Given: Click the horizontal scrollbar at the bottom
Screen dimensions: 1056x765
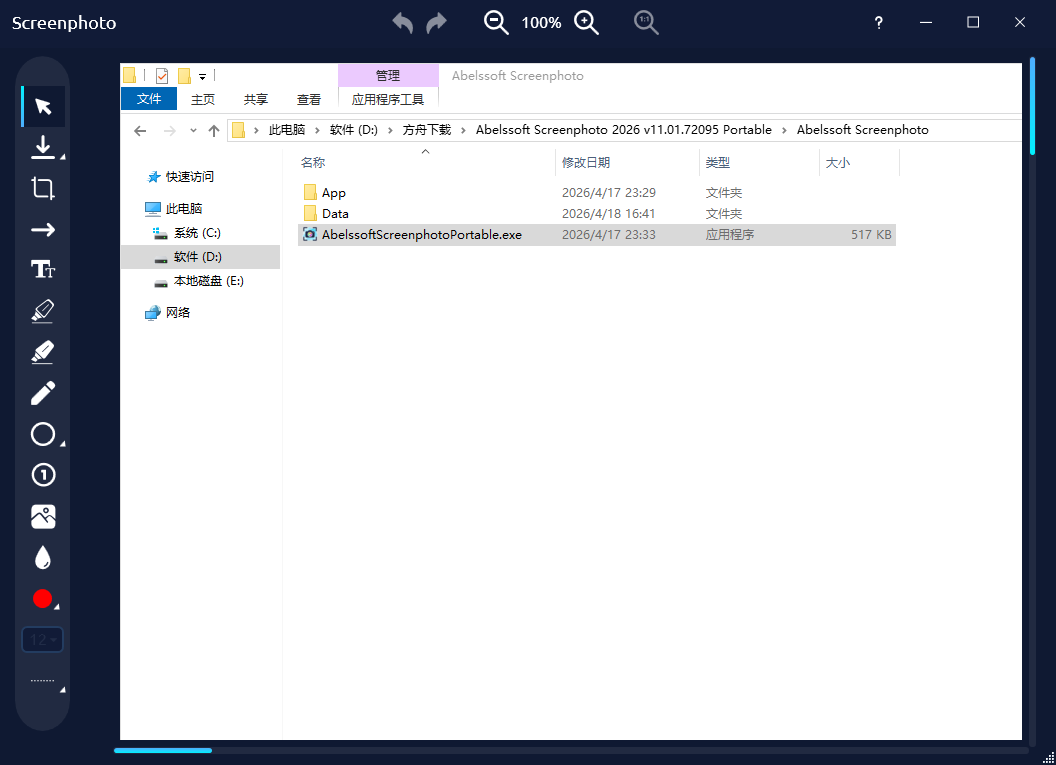Looking at the screenshot, I should pyautogui.click(x=163, y=750).
